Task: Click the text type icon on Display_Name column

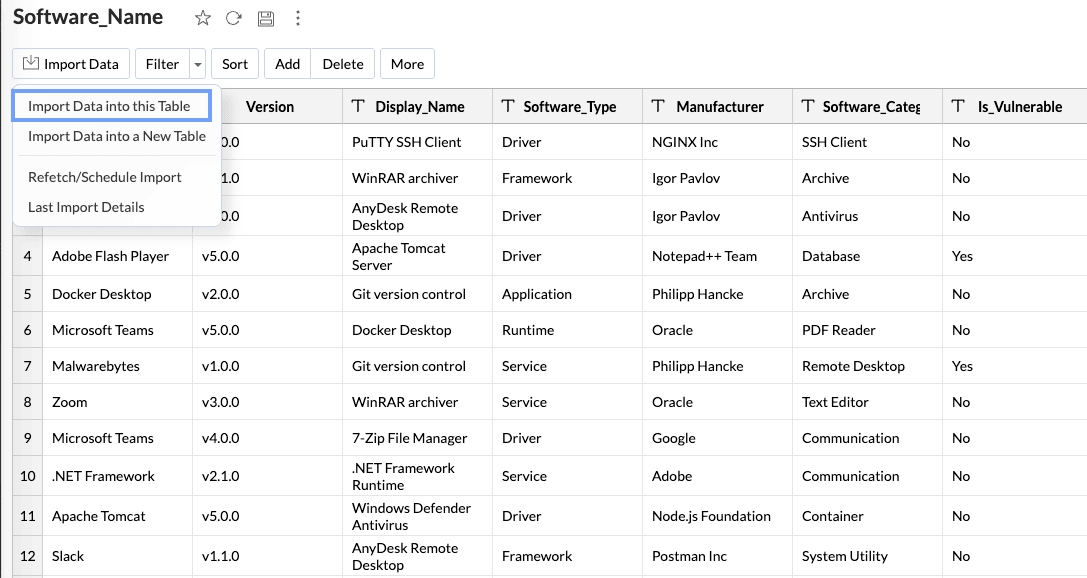Action: pos(358,106)
